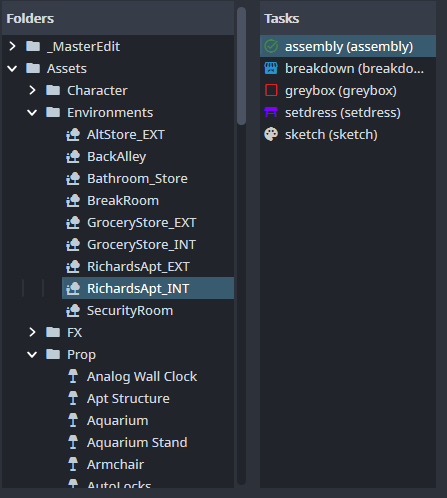Select the _MasterEdit folder
Viewport: 447px width, 498px height.
[83, 47]
